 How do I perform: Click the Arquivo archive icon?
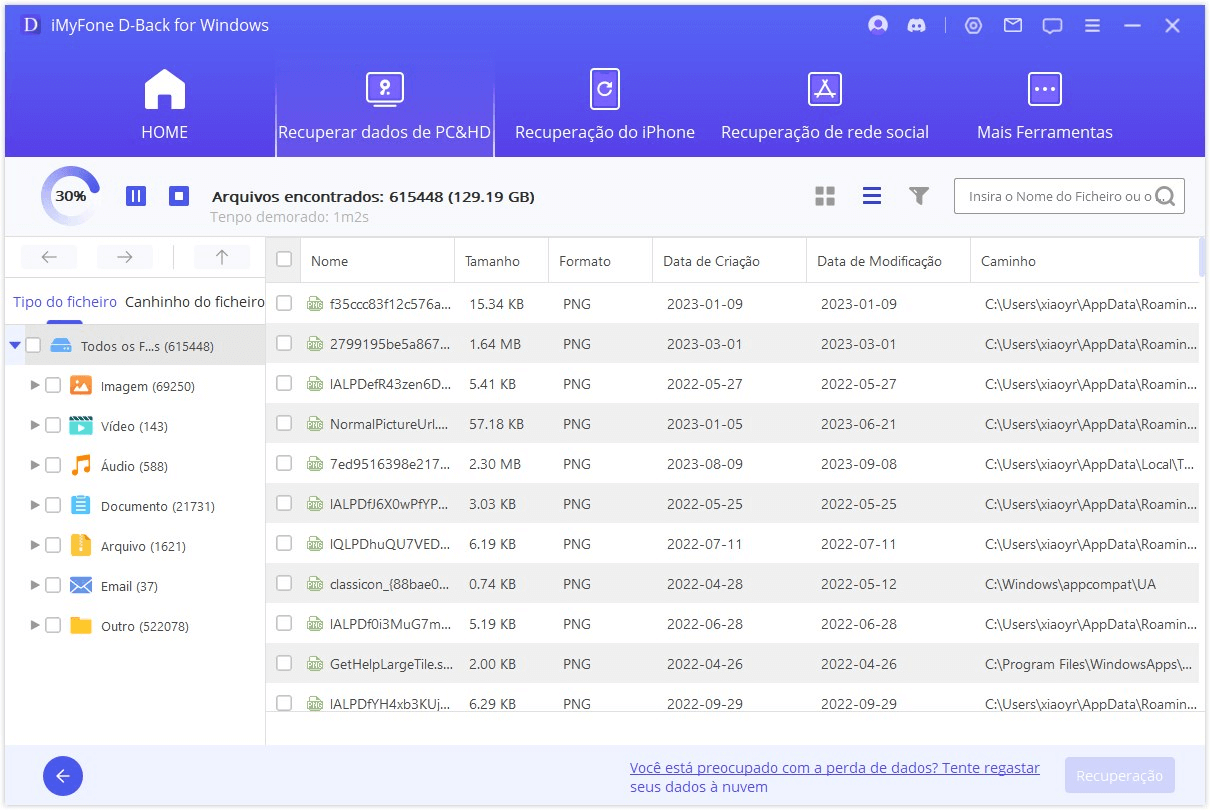81,546
